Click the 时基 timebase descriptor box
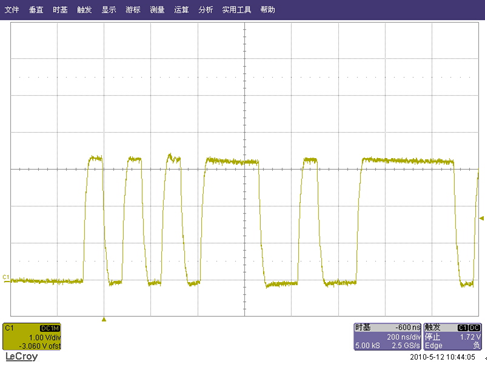The height and width of the screenshot is (367, 487). pos(387,336)
